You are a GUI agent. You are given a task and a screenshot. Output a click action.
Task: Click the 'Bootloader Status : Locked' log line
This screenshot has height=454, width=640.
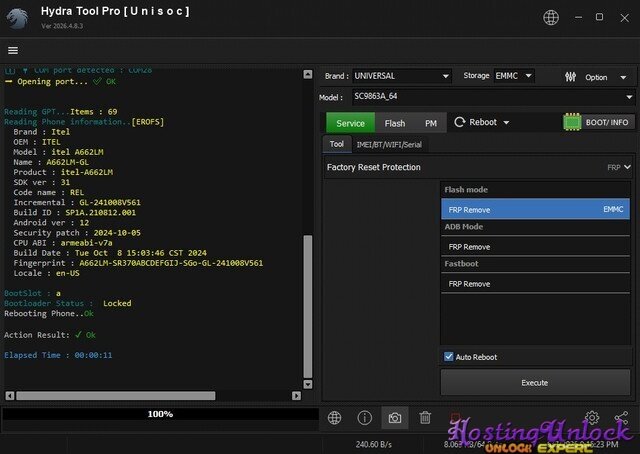click(68, 303)
